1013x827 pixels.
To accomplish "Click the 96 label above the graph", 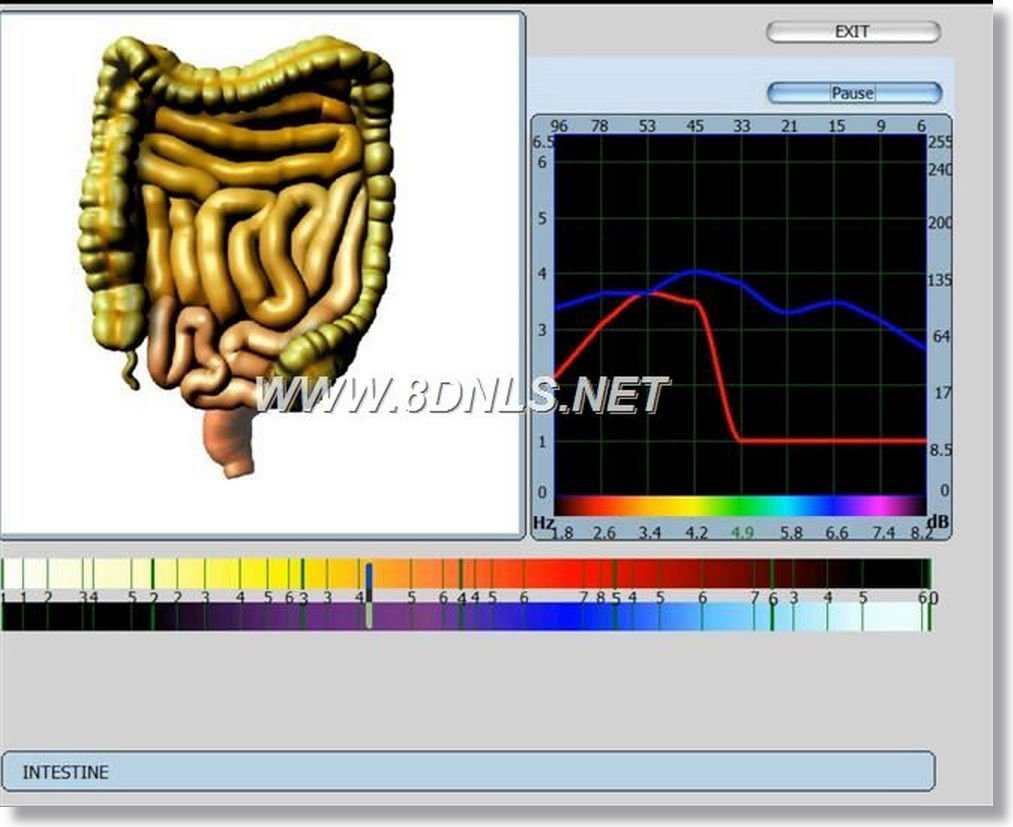I will point(559,126).
